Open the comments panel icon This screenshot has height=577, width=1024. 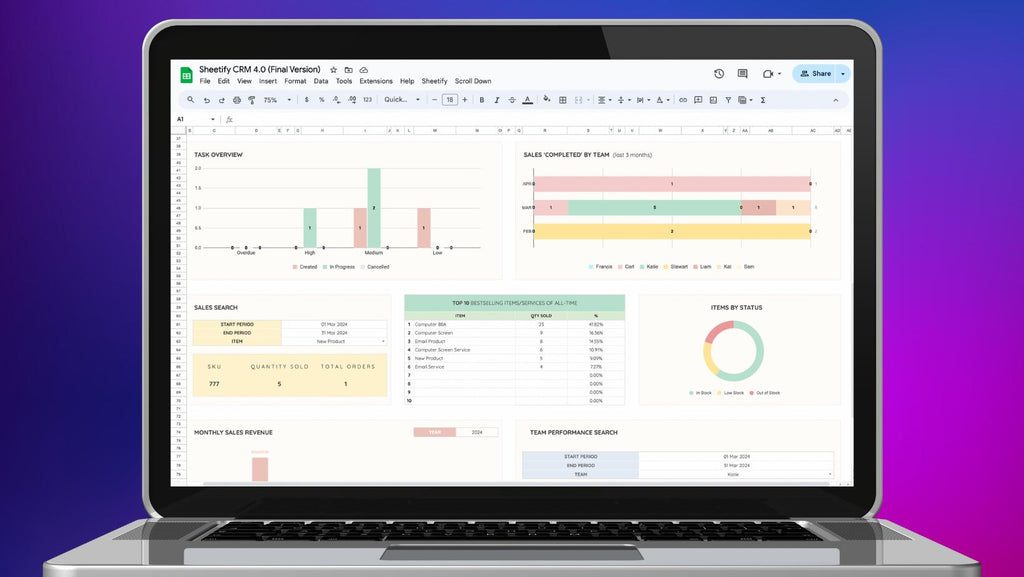(742, 74)
